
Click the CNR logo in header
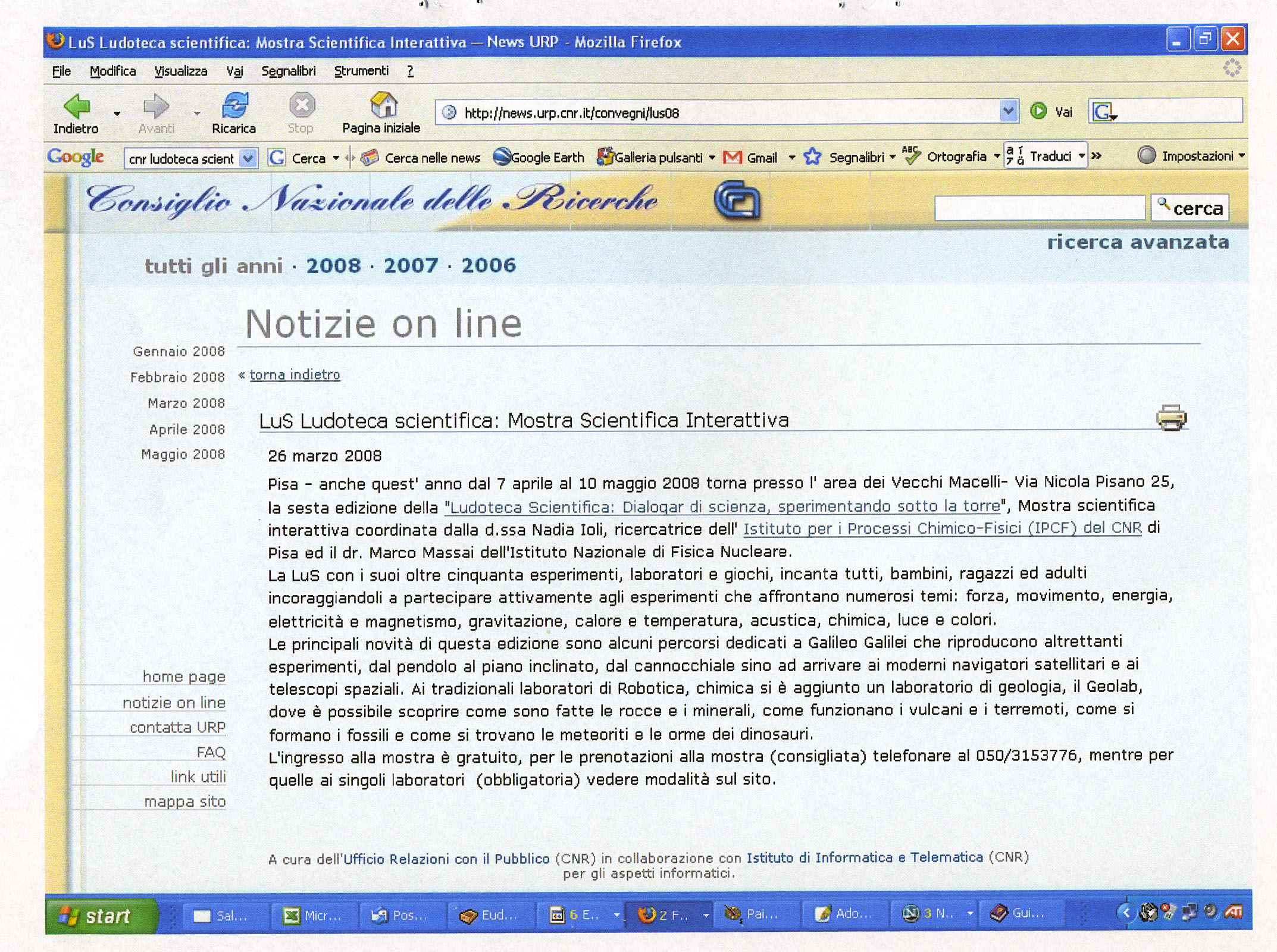pos(737,201)
